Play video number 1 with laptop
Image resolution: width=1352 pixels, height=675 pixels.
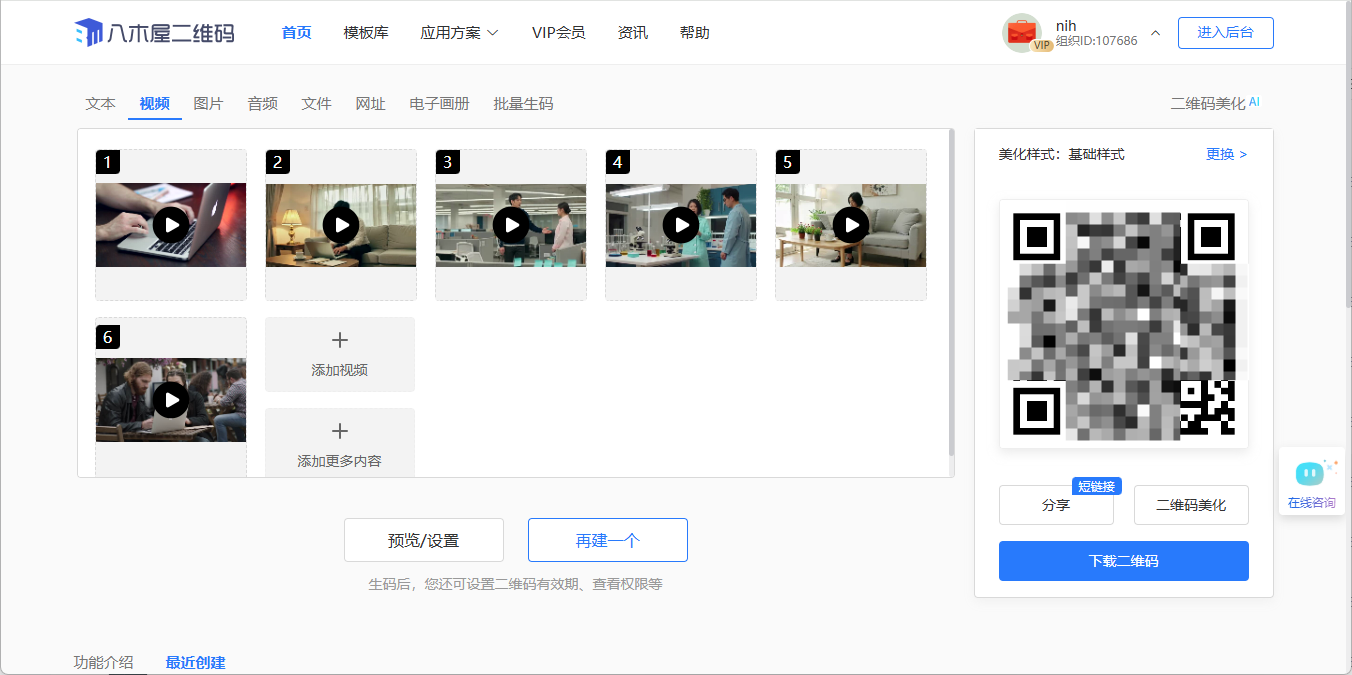click(171, 225)
